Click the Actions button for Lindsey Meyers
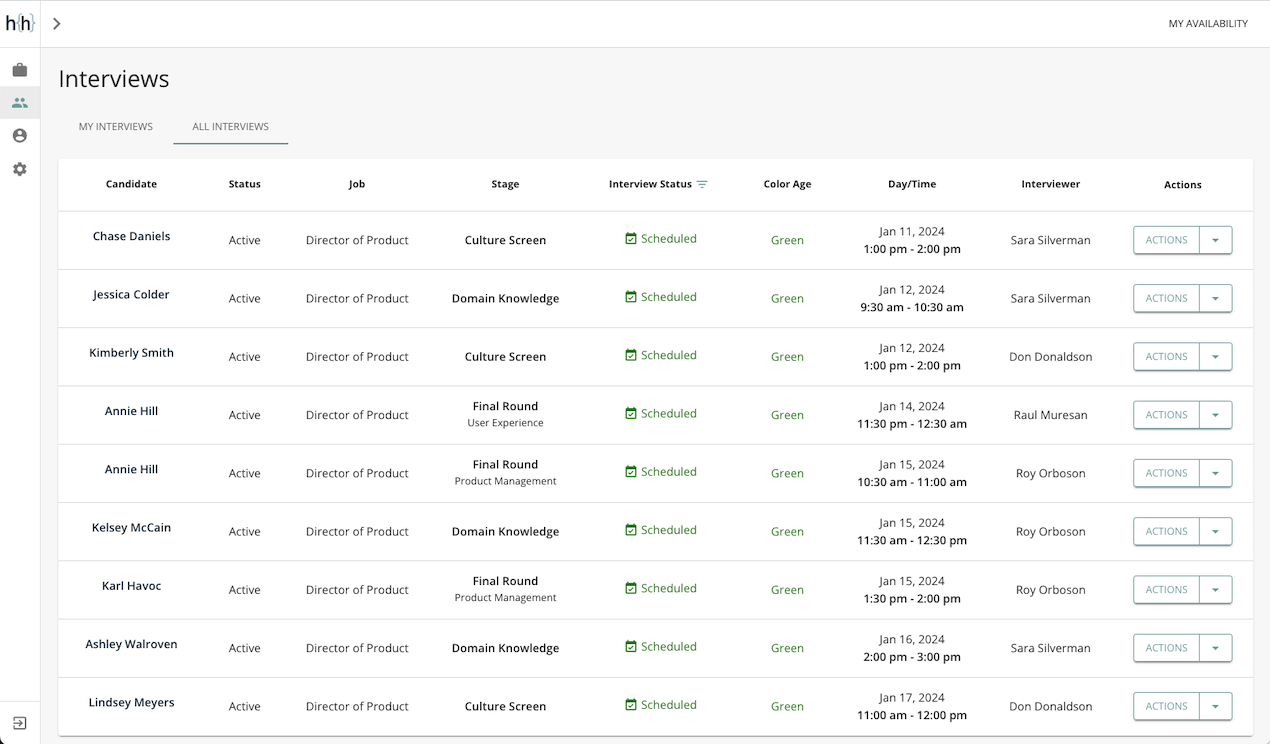Image resolution: width=1270 pixels, height=744 pixels. pos(1166,706)
